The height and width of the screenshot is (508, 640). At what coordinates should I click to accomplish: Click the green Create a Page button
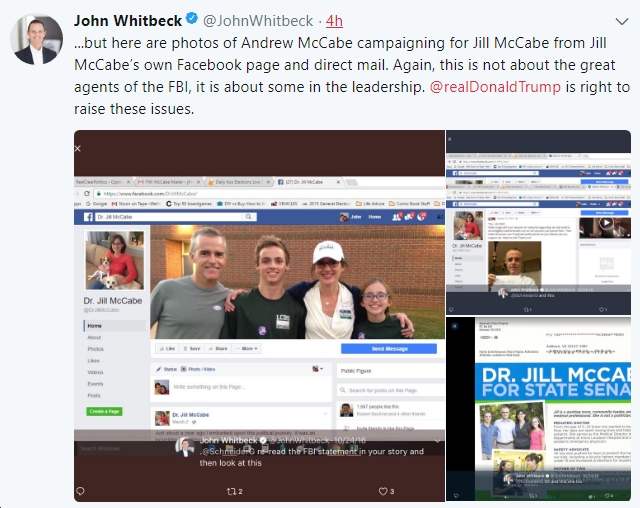(104, 411)
